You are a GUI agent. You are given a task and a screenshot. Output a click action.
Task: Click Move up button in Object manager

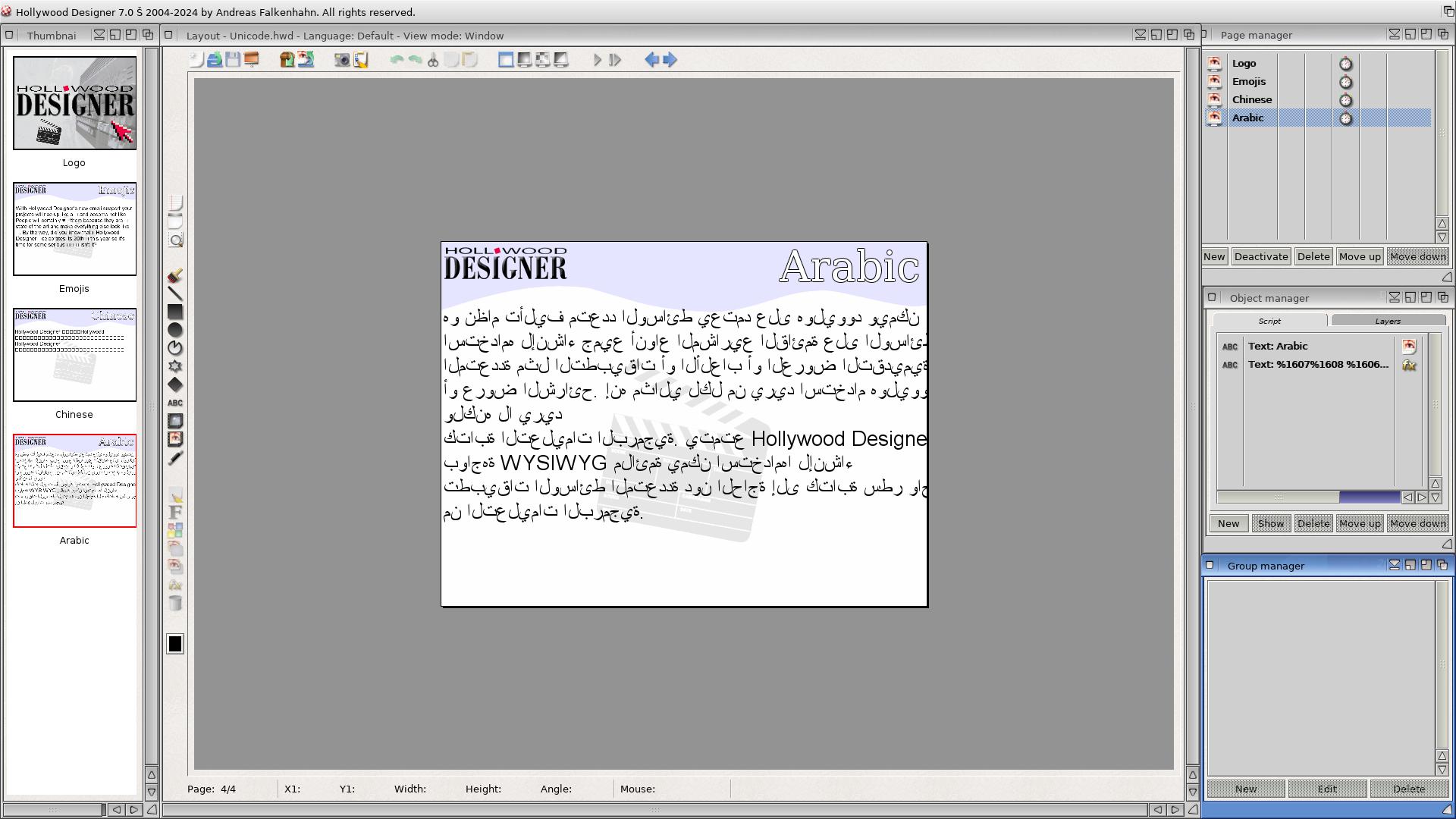(x=1360, y=523)
